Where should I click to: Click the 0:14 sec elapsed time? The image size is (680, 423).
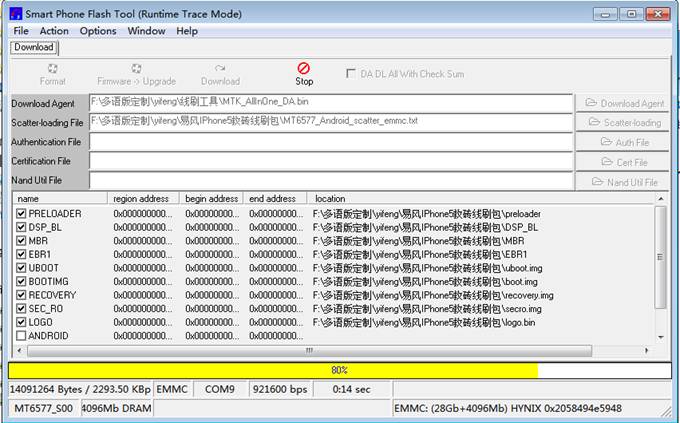pos(352,390)
